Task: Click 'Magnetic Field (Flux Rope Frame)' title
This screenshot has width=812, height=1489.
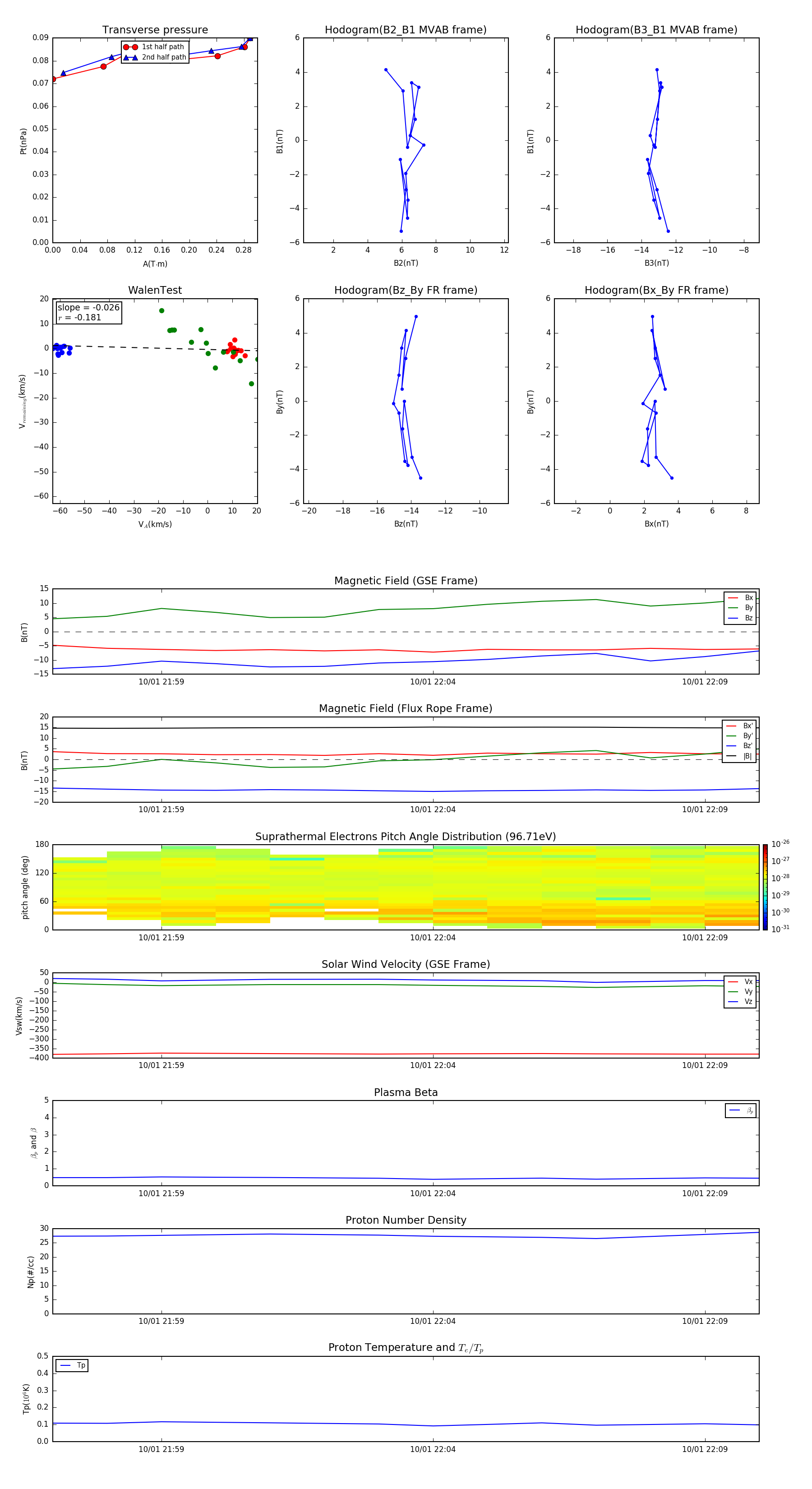Action: [406, 709]
